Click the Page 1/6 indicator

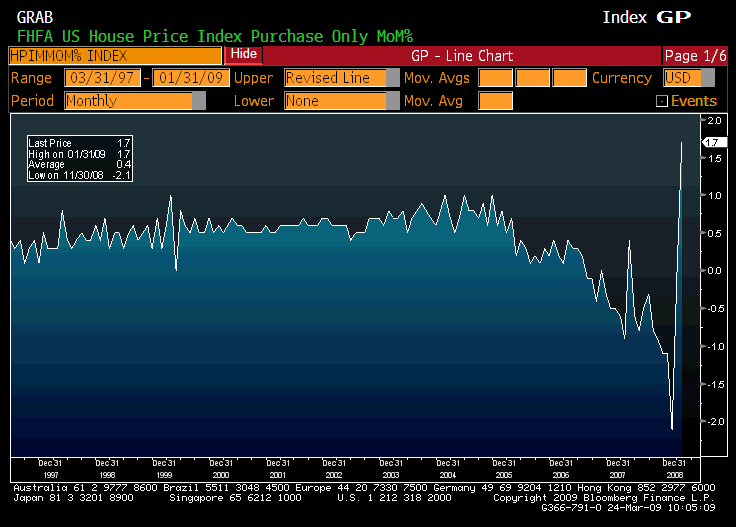[694, 55]
